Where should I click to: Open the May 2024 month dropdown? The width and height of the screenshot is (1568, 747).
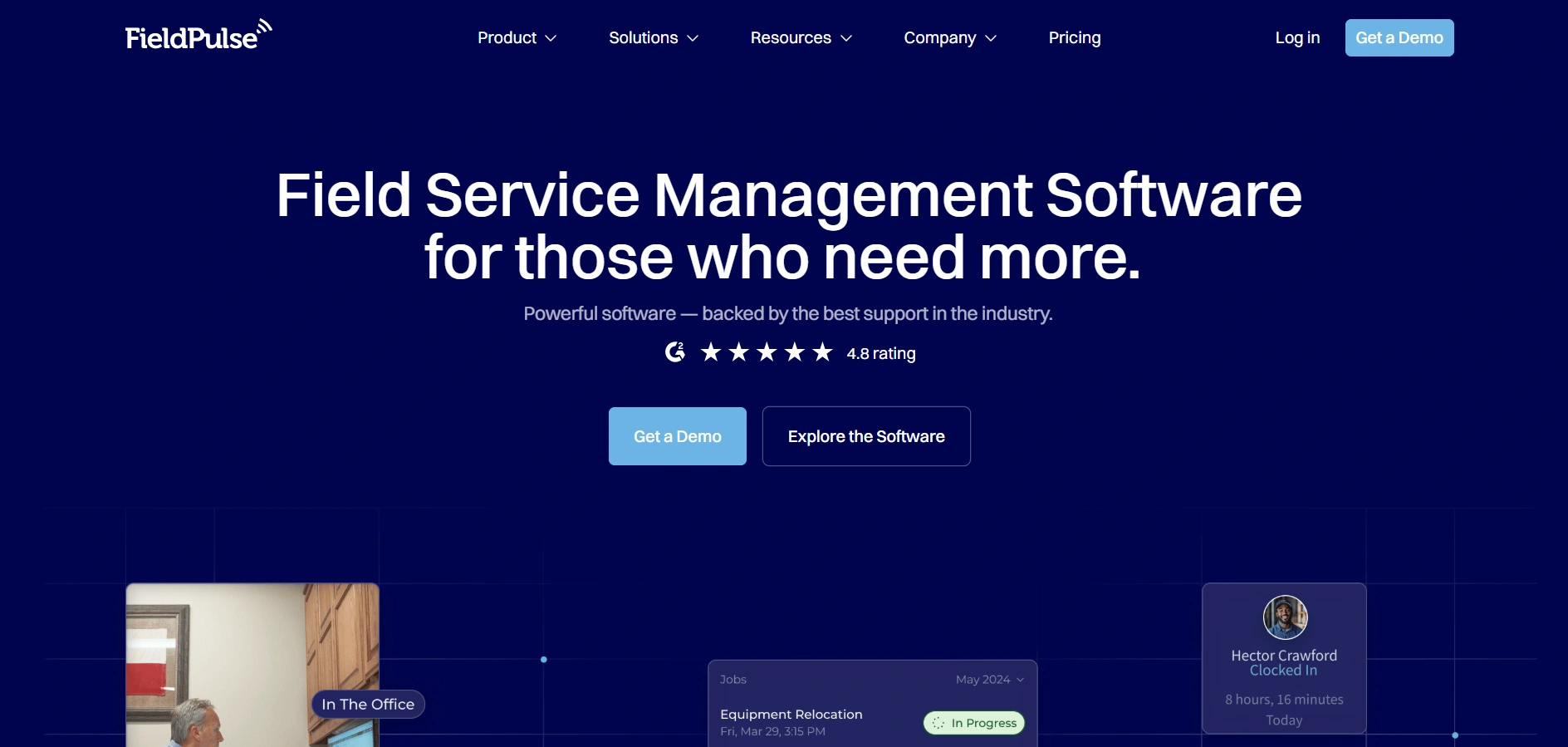click(990, 680)
